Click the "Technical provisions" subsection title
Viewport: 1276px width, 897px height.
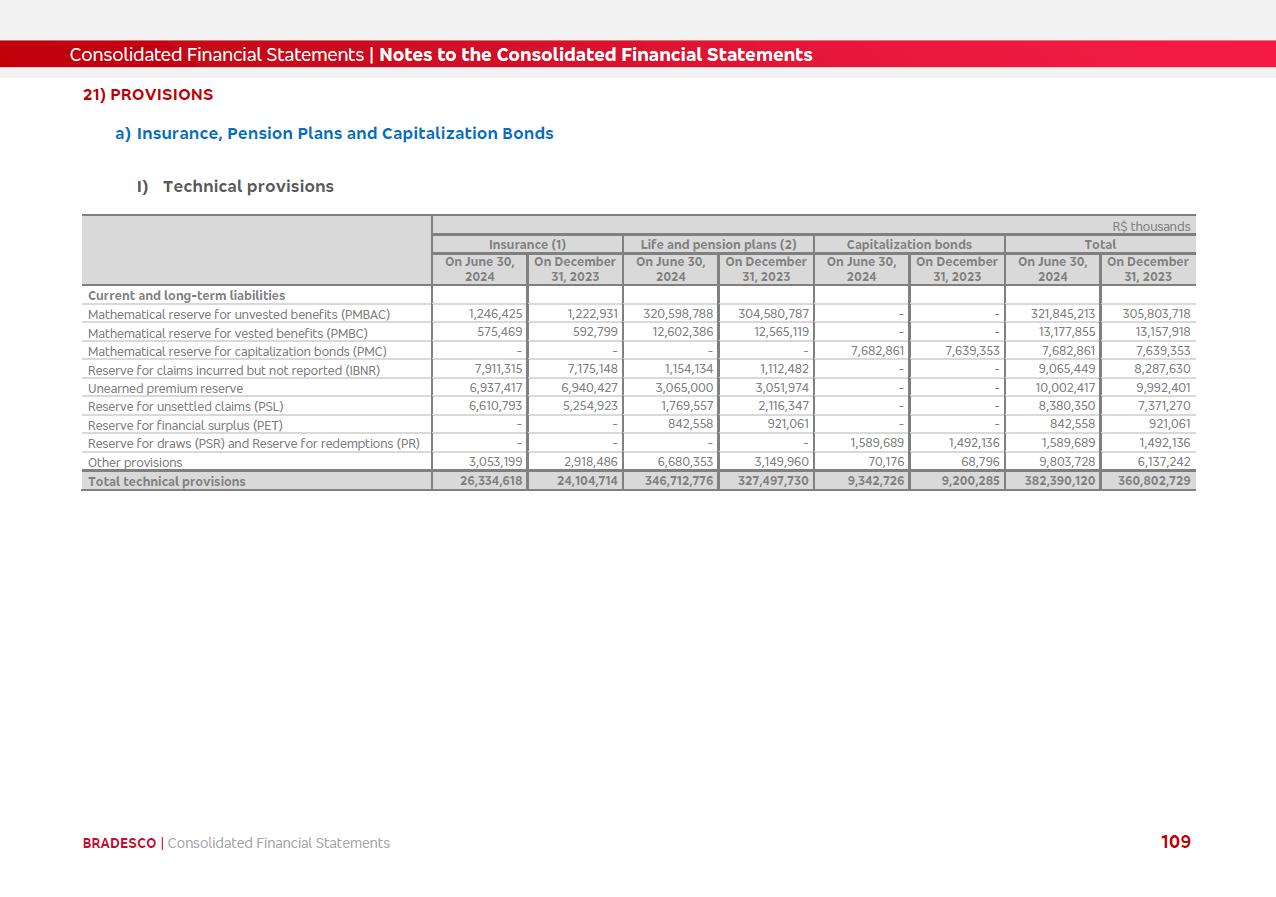click(x=248, y=187)
